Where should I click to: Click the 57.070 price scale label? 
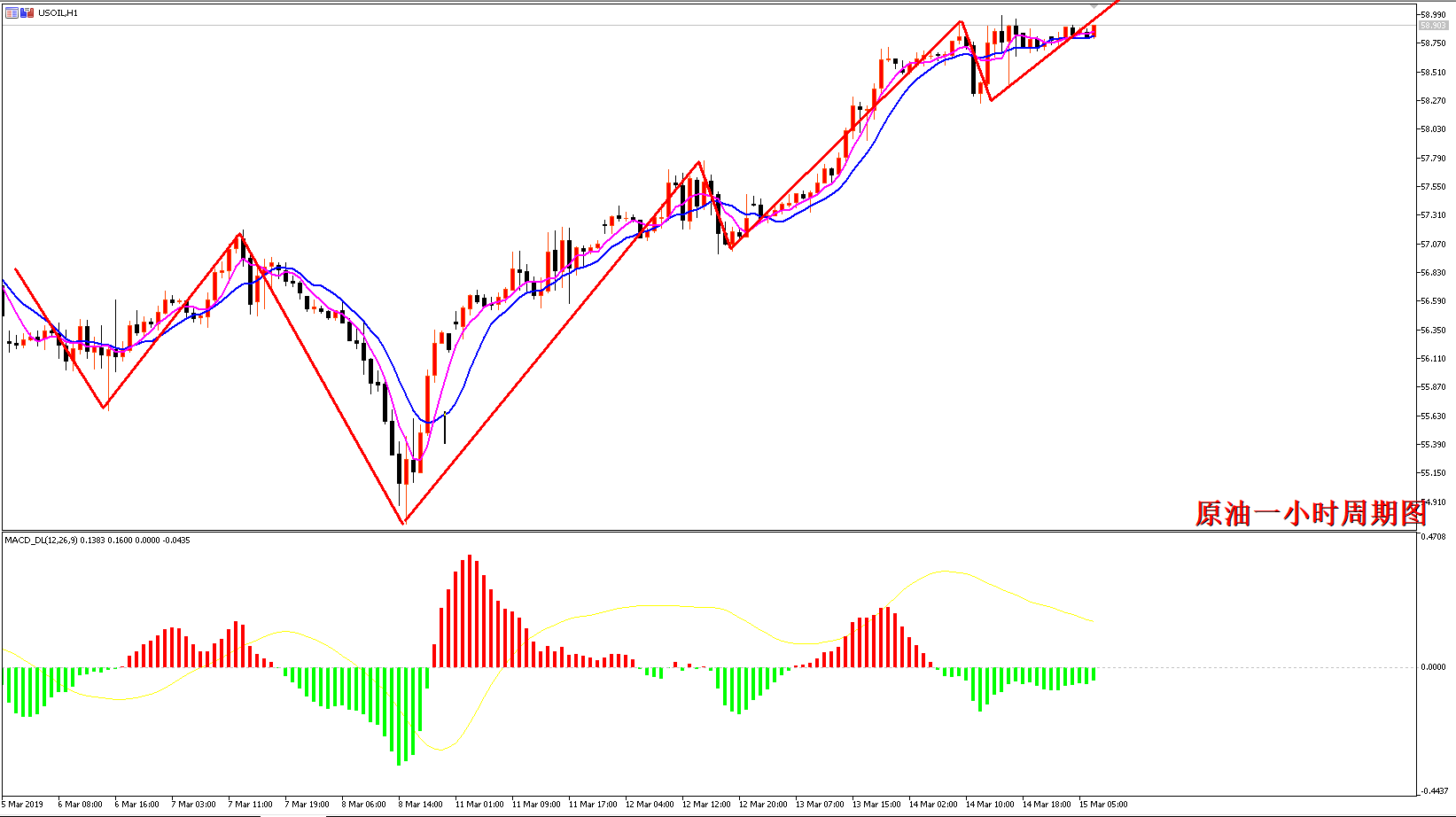(1433, 244)
